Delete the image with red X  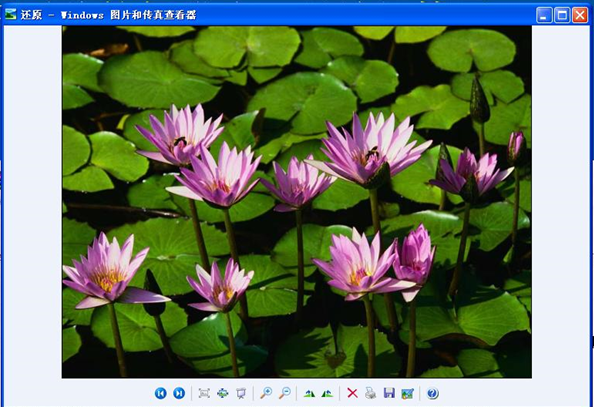352,393
